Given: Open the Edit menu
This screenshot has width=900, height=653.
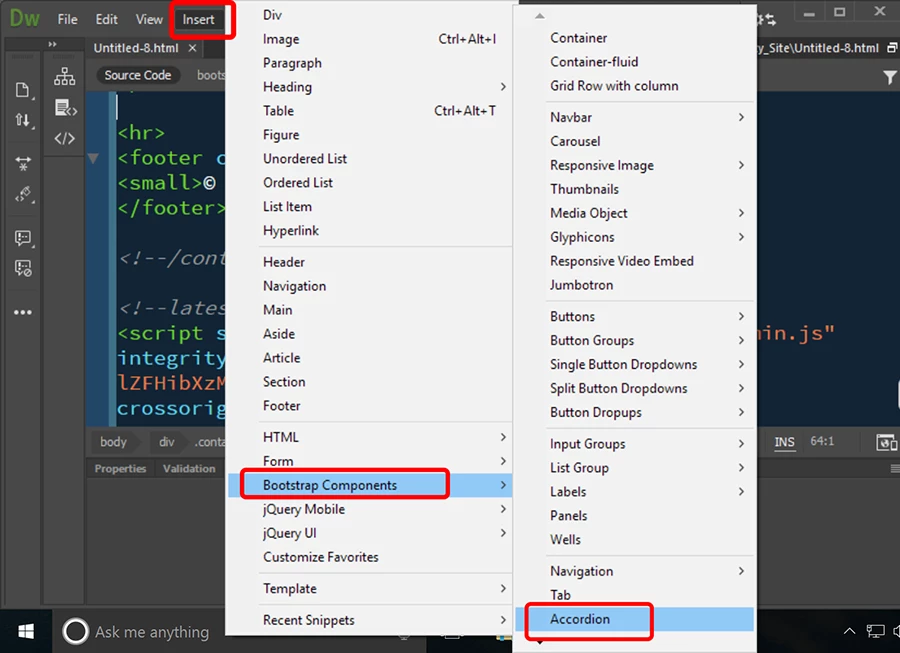Looking at the screenshot, I should 106,20.
